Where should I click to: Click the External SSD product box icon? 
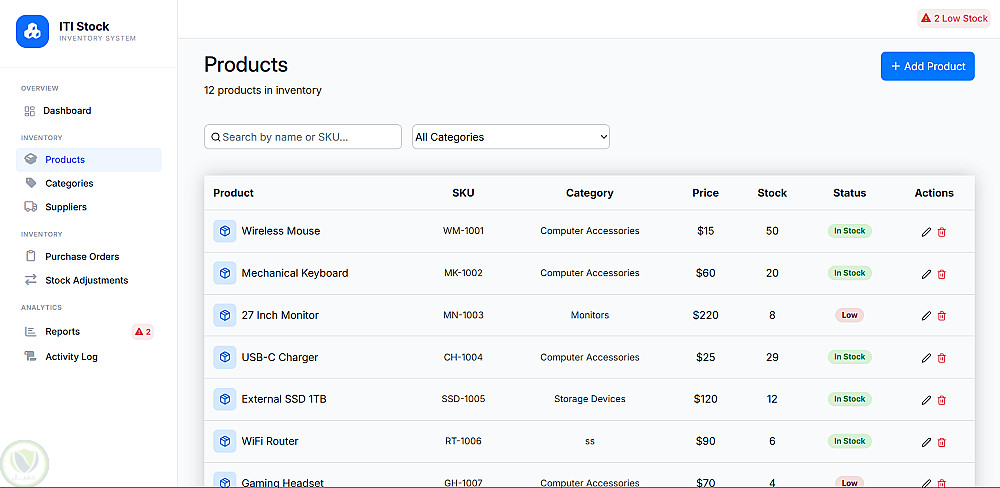225,399
